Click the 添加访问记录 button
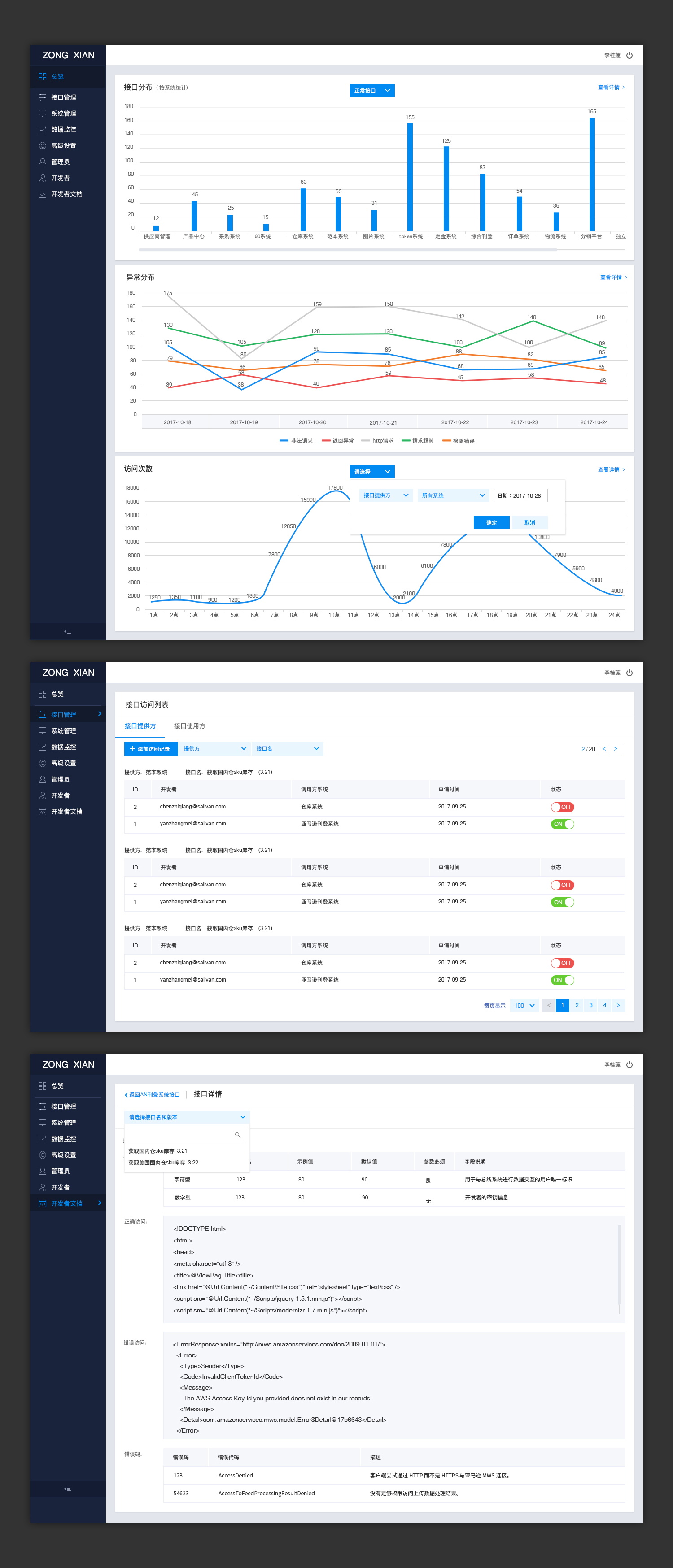Image resolution: width=673 pixels, height=1568 pixels. (150, 749)
